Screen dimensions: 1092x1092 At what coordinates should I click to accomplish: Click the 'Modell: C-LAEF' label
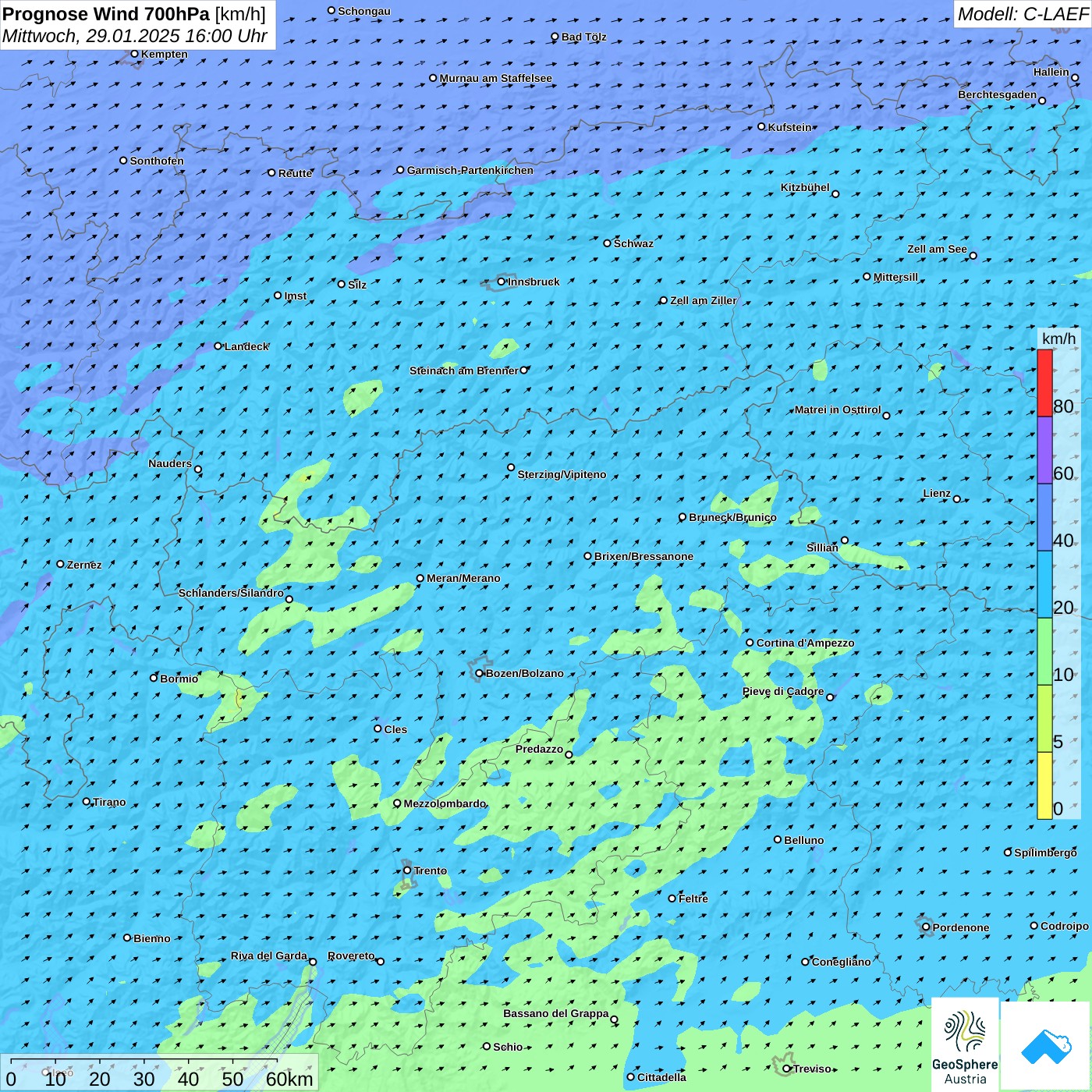(1023, 14)
